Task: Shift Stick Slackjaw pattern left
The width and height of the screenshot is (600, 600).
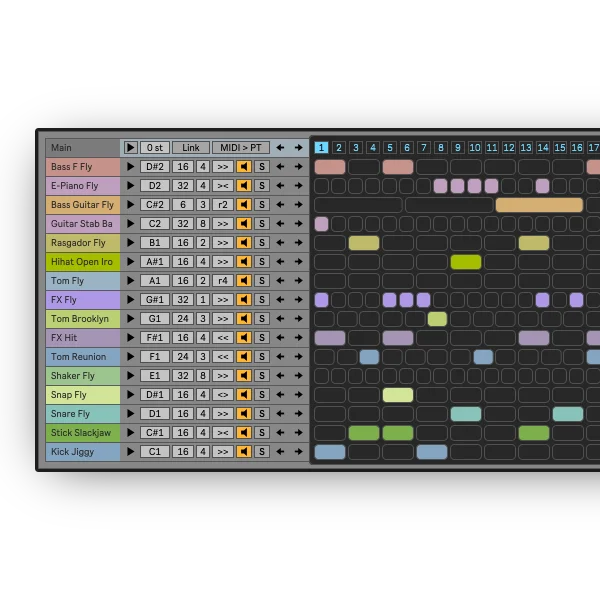Action: tap(280, 433)
